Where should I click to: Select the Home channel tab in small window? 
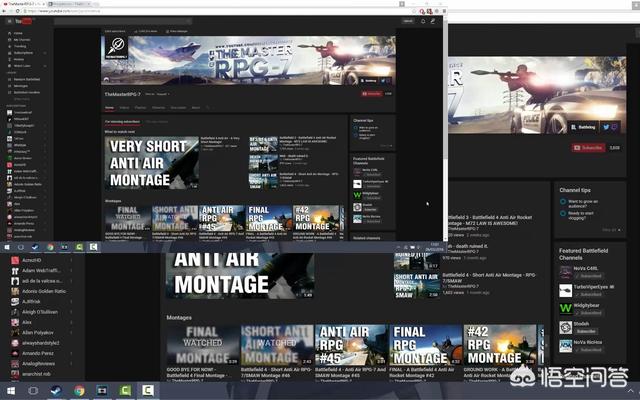pyautogui.click(x=109, y=108)
